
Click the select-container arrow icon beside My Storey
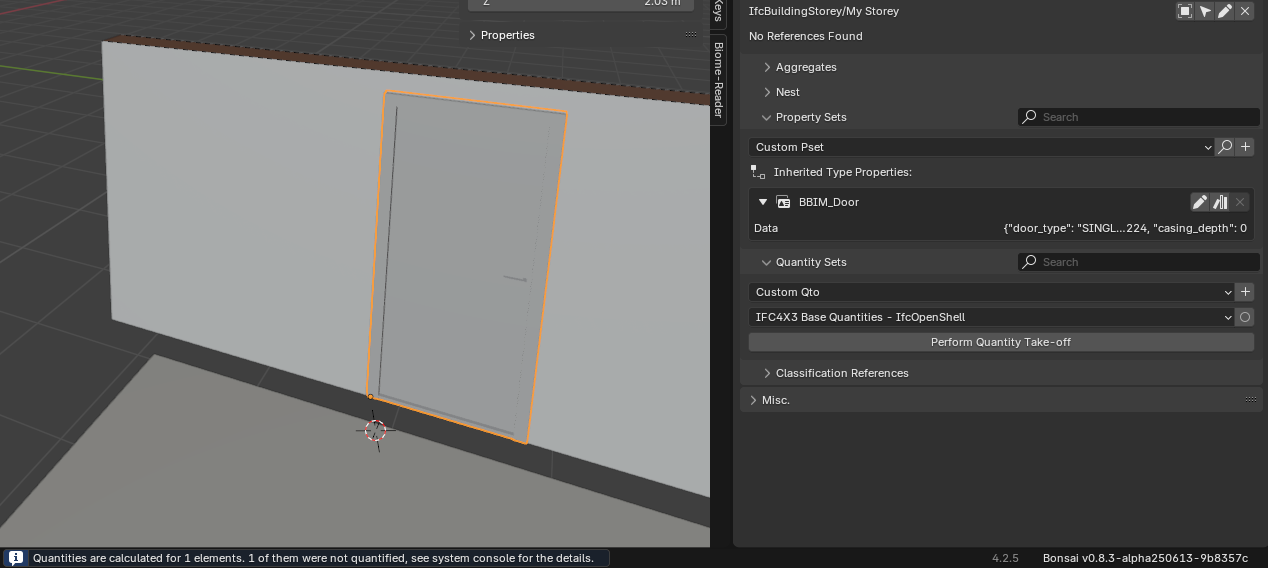(1205, 11)
